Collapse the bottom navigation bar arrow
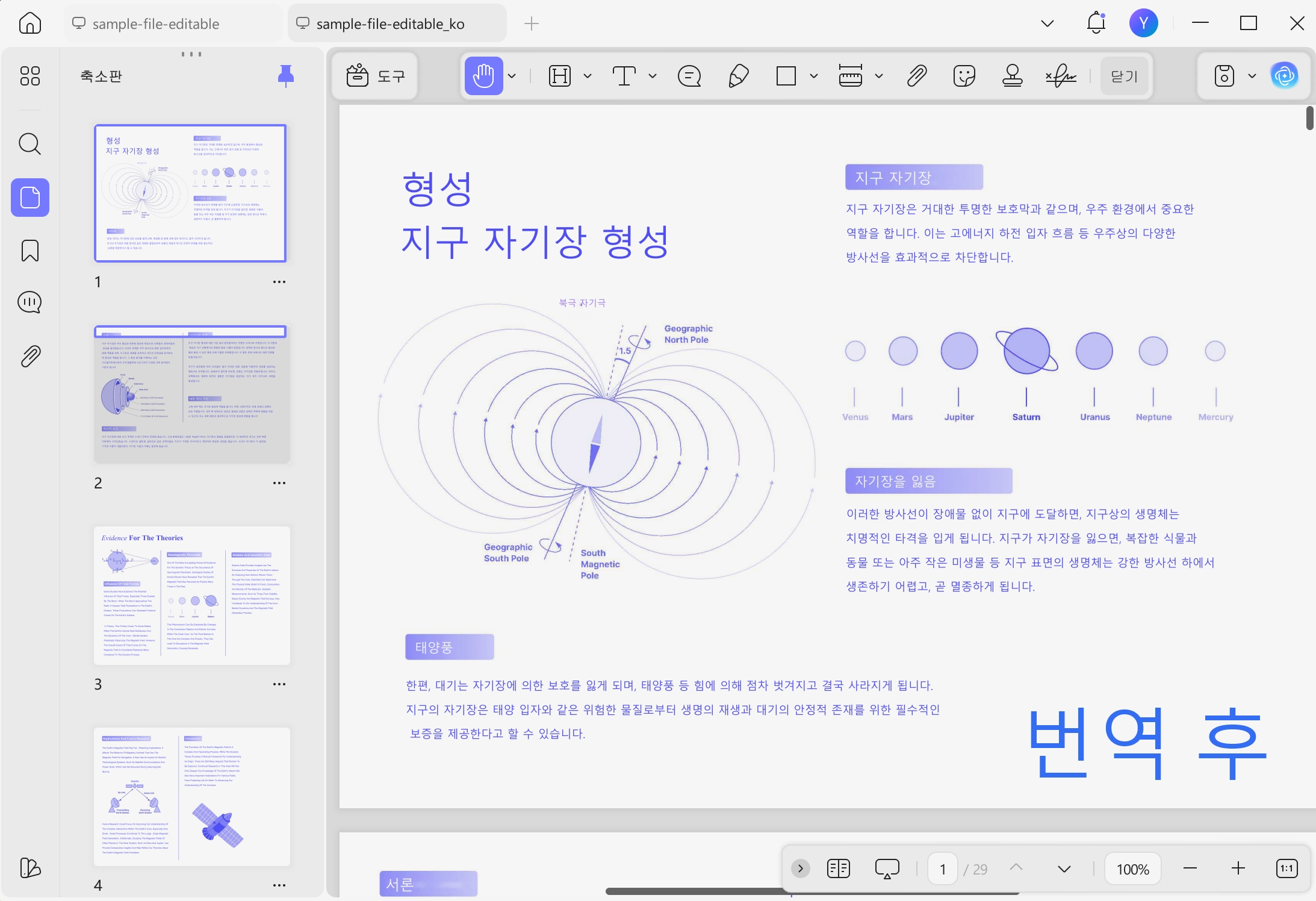 [x=800, y=868]
